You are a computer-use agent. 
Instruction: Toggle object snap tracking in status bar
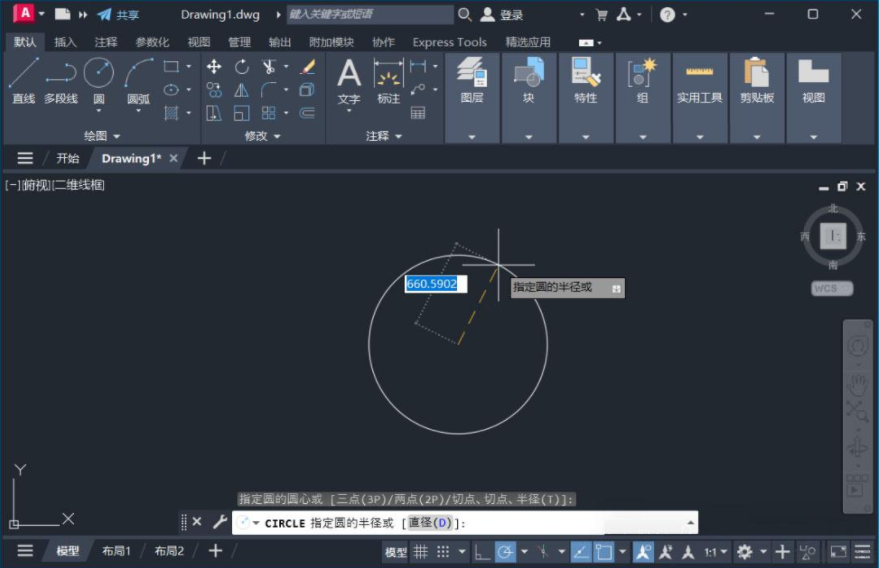581,552
